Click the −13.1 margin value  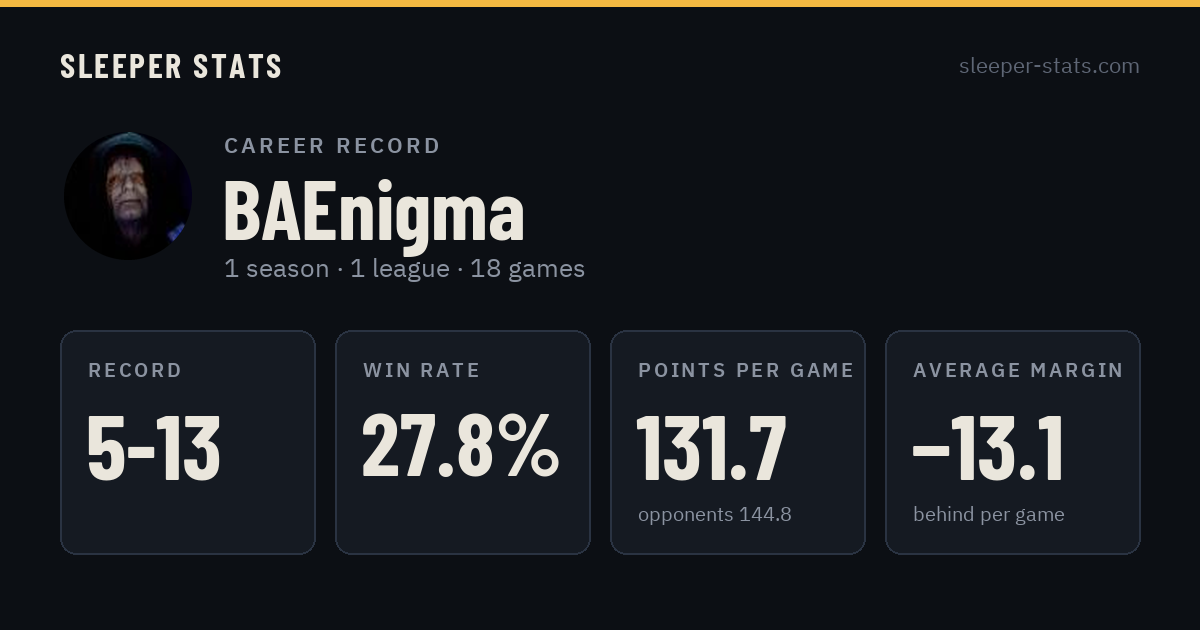coord(988,447)
